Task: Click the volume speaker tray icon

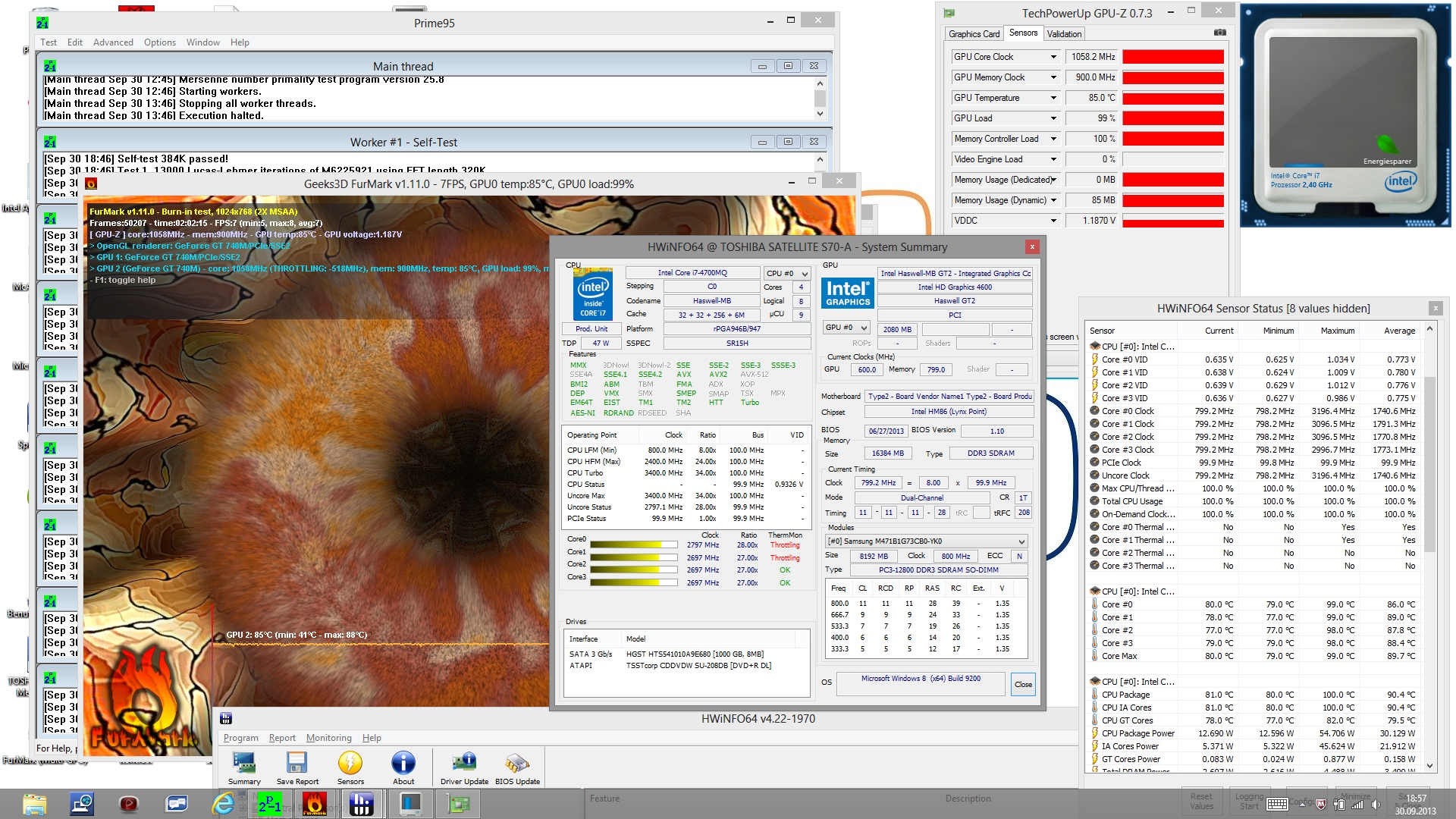Action: pos(1376,805)
